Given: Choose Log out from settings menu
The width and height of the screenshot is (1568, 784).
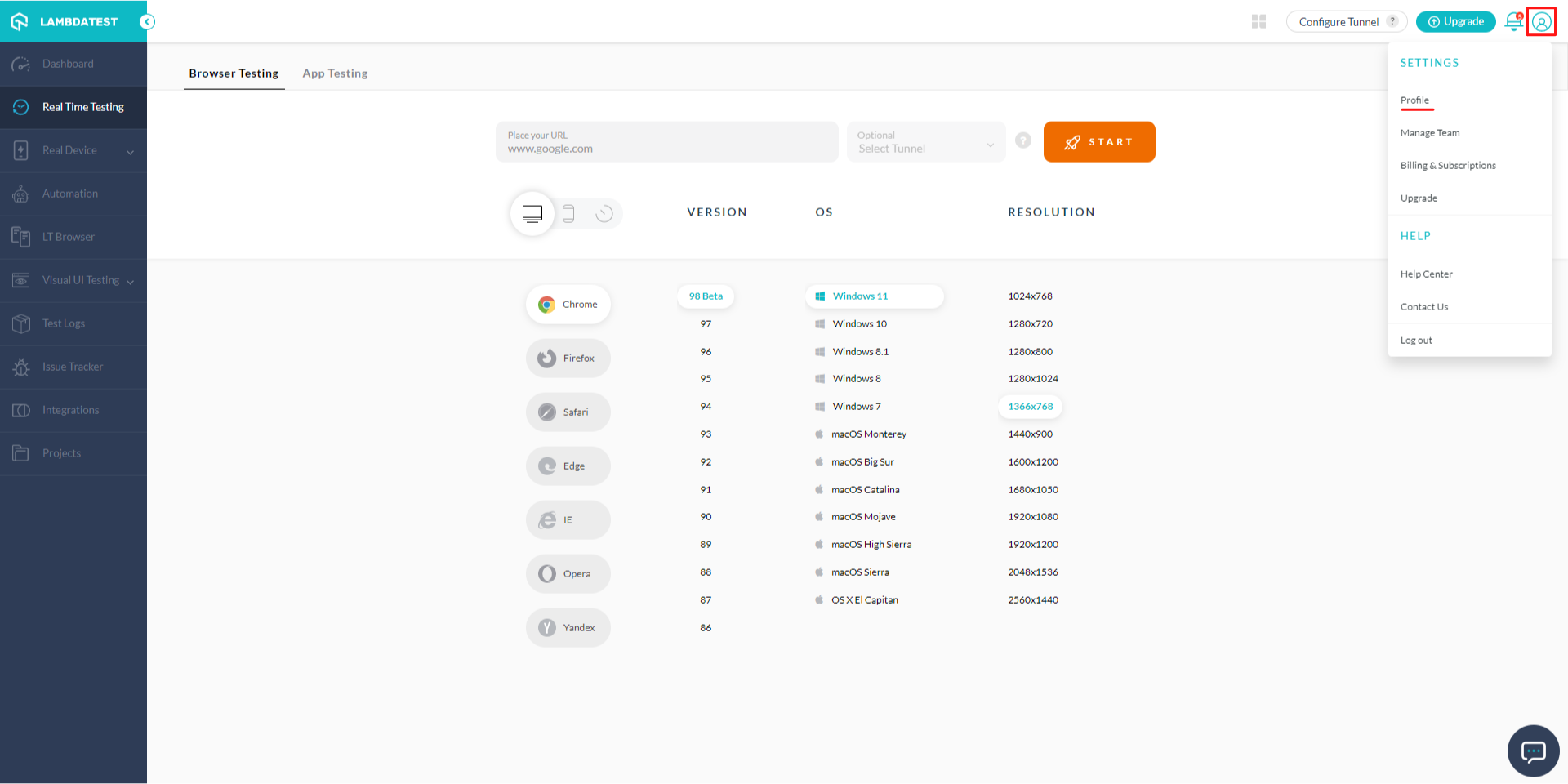Looking at the screenshot, I should 1416,341.
